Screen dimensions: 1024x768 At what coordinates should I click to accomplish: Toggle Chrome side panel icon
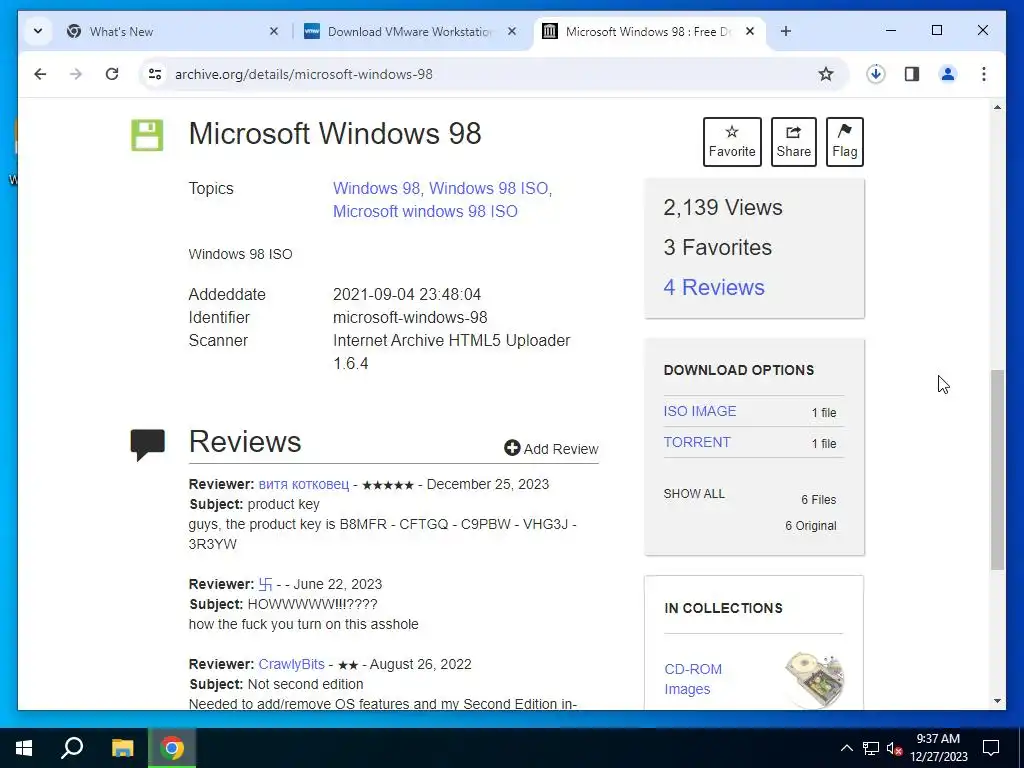(x=912, y=74)
